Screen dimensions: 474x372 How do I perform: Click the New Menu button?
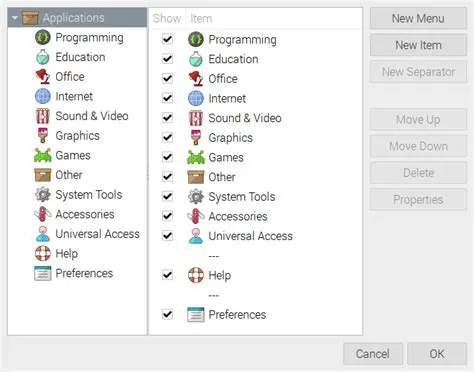[418, 18]
